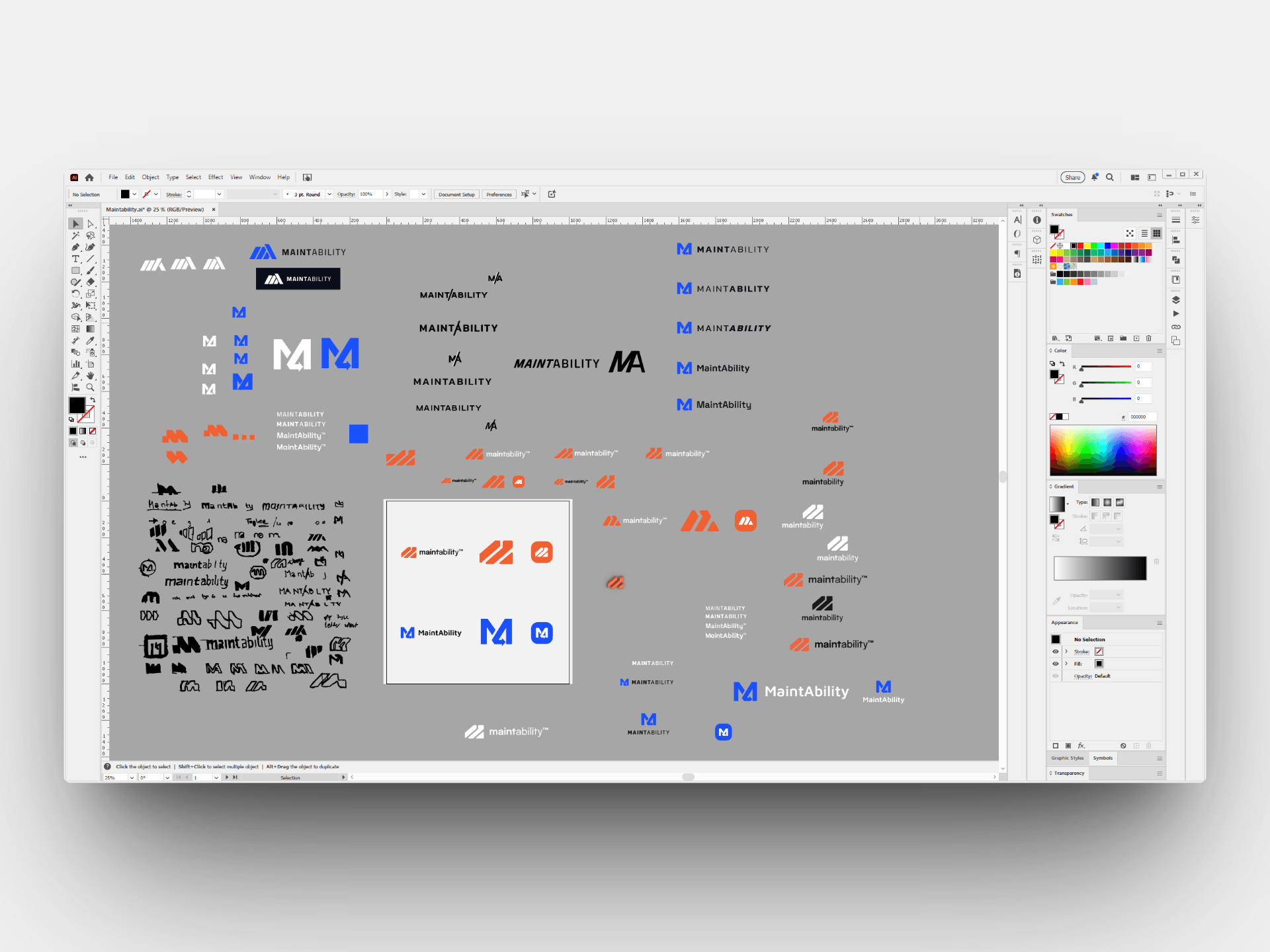
Task: Open the Character panel icon
Action: pyautogui.click(x=1017, y=220)
